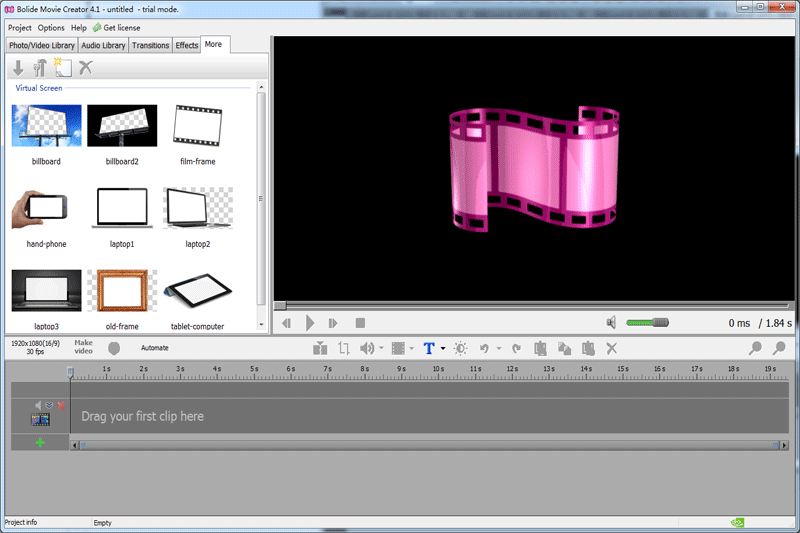This screenshot has height=533, width=800.
Task: Click the redo arrow icon
Action: pos(516,348)
